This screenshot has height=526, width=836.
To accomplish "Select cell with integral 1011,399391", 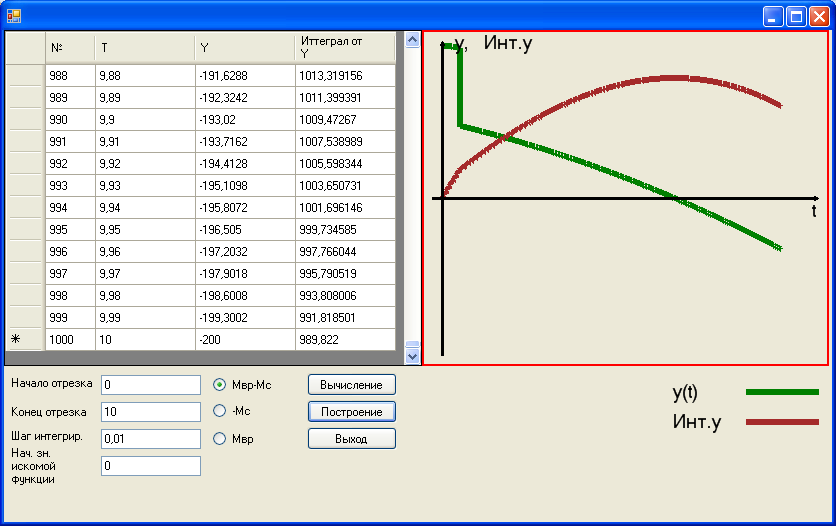I will pos(345,98).
